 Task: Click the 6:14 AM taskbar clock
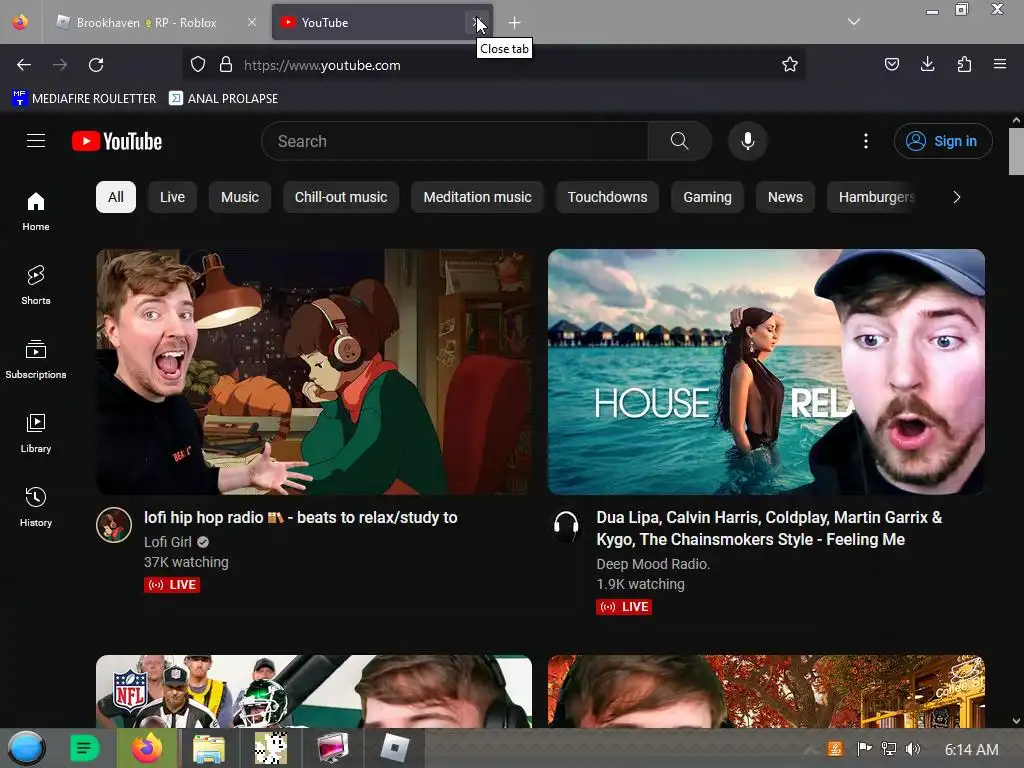[x=972, y=750]
